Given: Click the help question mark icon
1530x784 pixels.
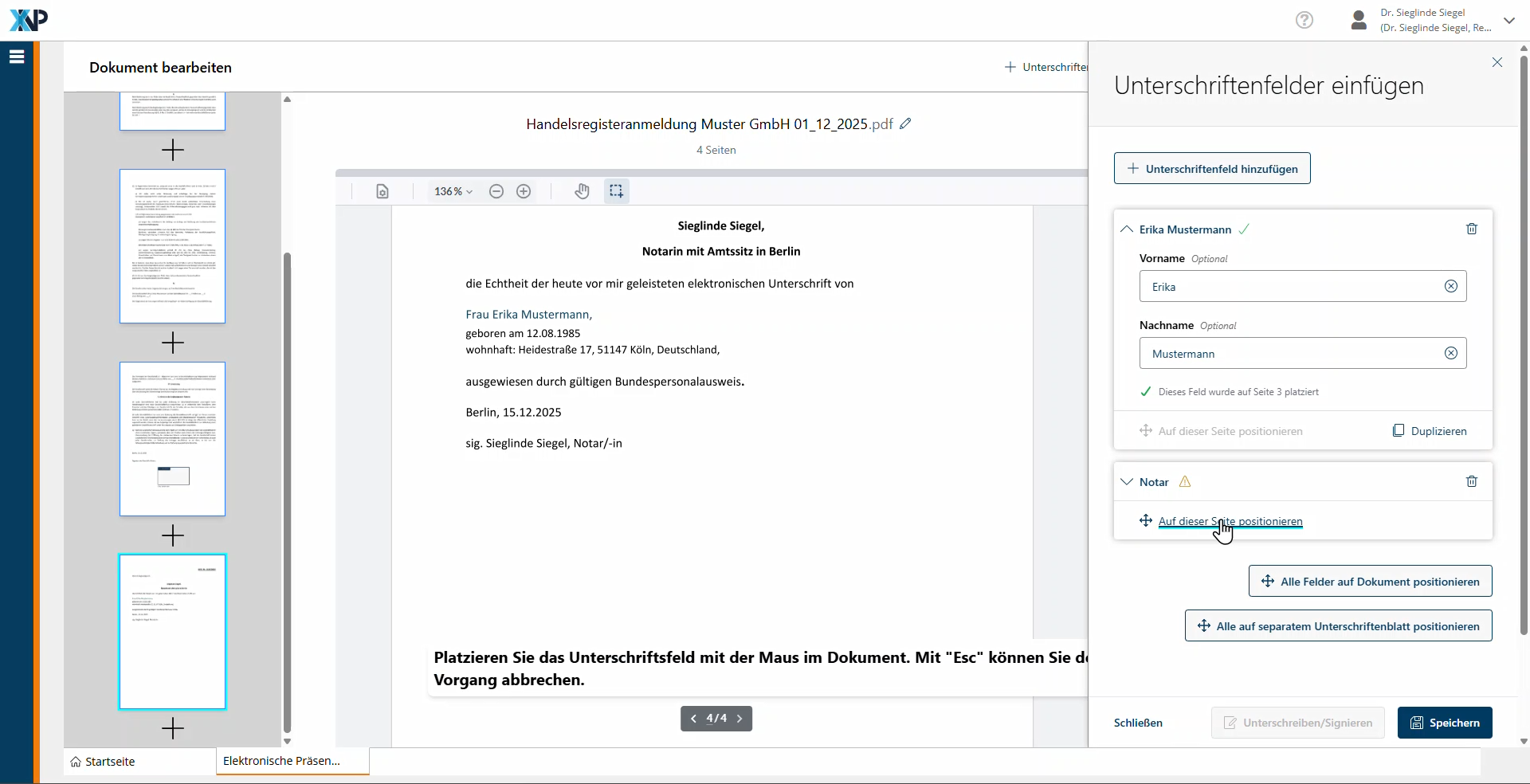Looking at the screenshot, I should tap(1304, 20).
